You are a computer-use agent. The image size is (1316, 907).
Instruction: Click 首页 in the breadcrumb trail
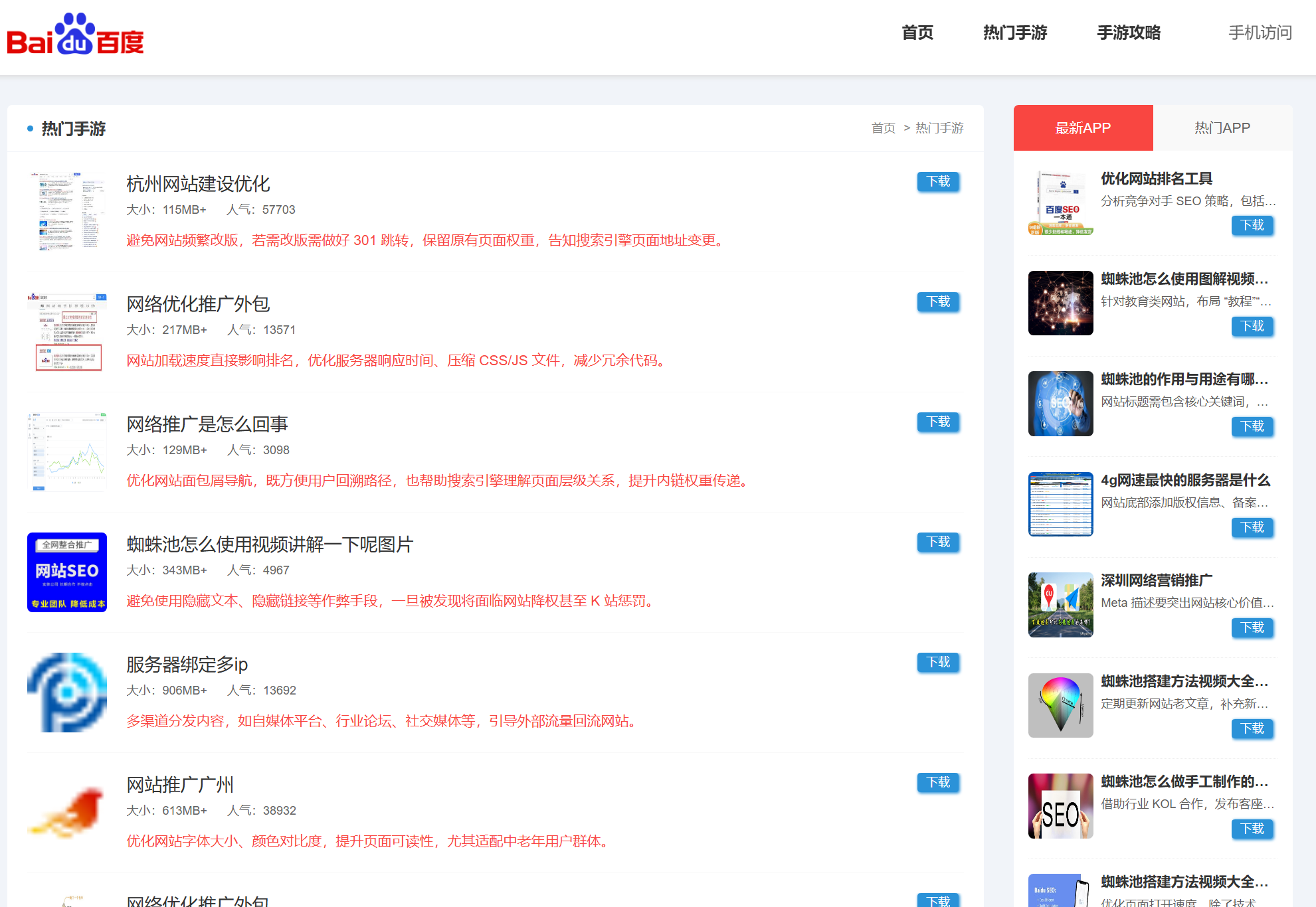click(x=884, y=128)
